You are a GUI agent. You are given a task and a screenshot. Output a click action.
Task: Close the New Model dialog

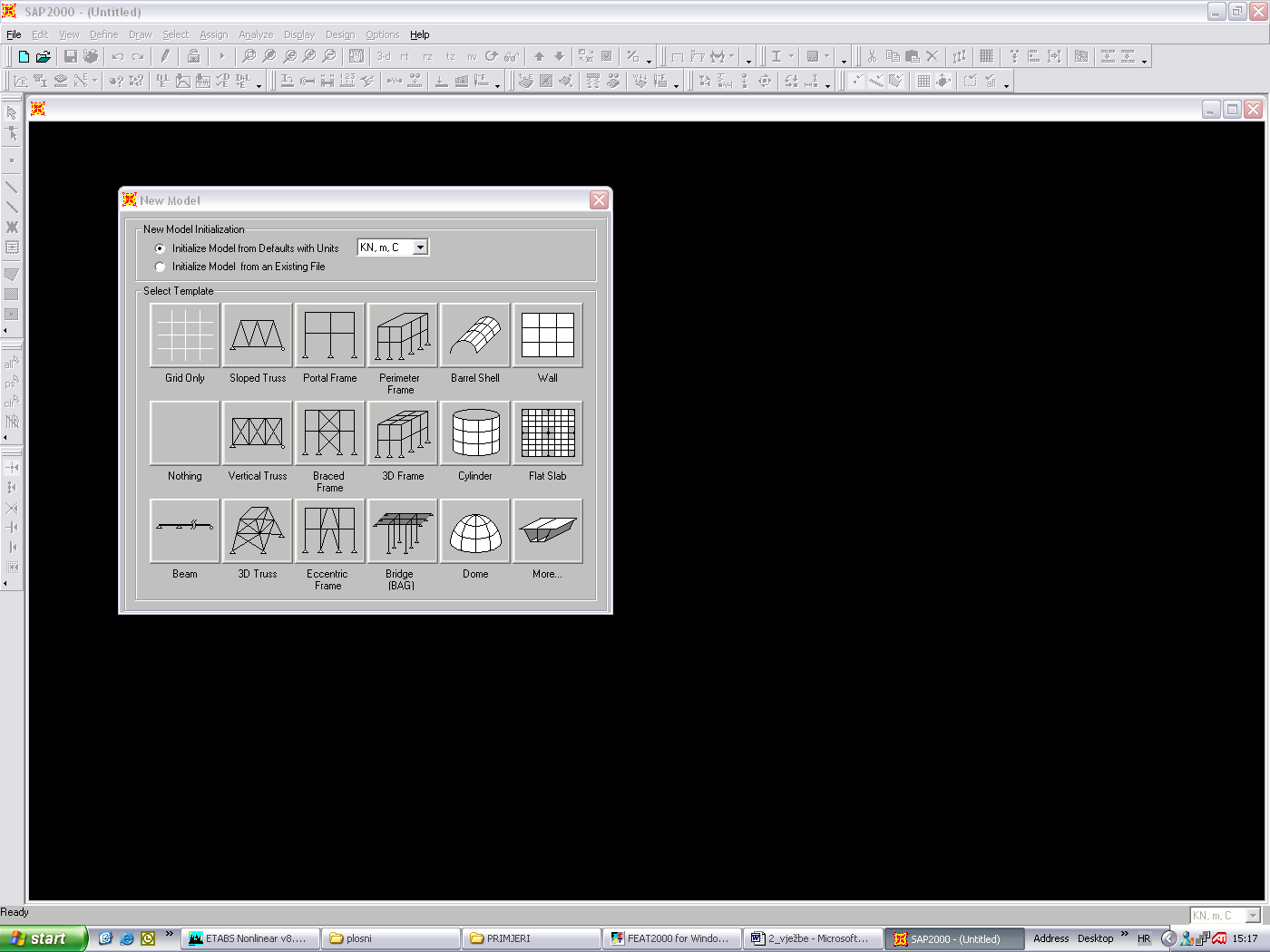[x=599, y=200]
